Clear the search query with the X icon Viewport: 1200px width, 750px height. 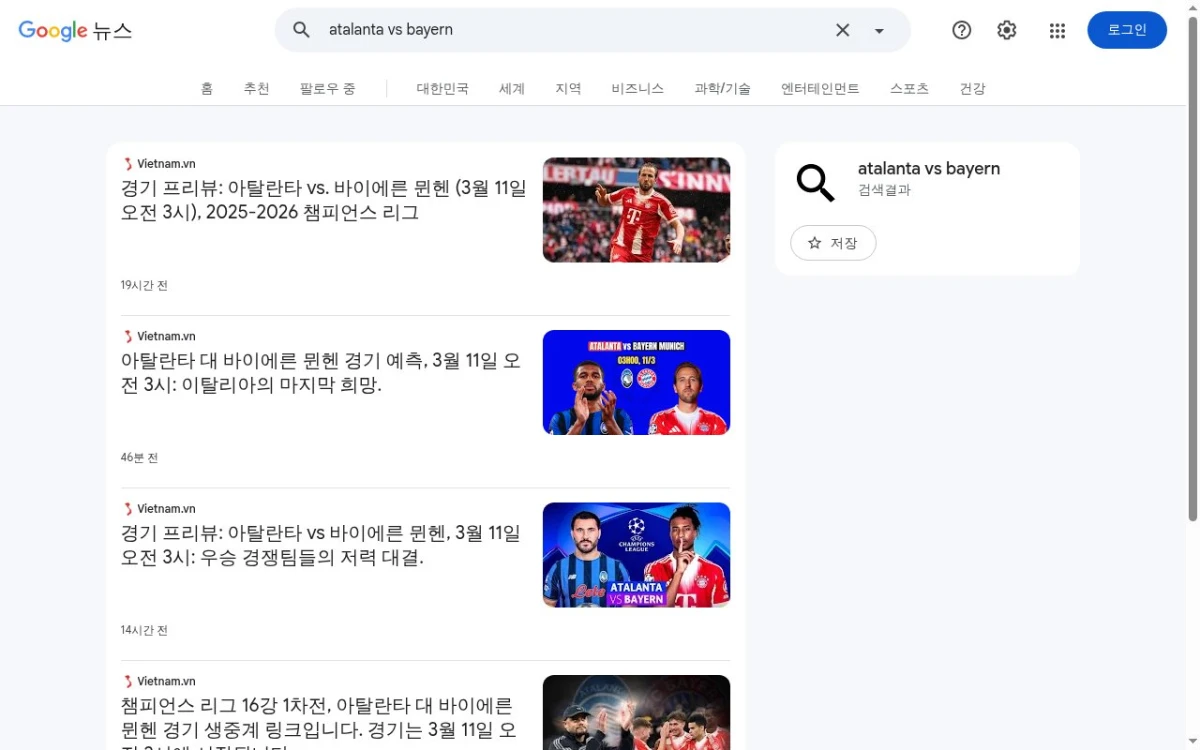click(x=842, y=30)
